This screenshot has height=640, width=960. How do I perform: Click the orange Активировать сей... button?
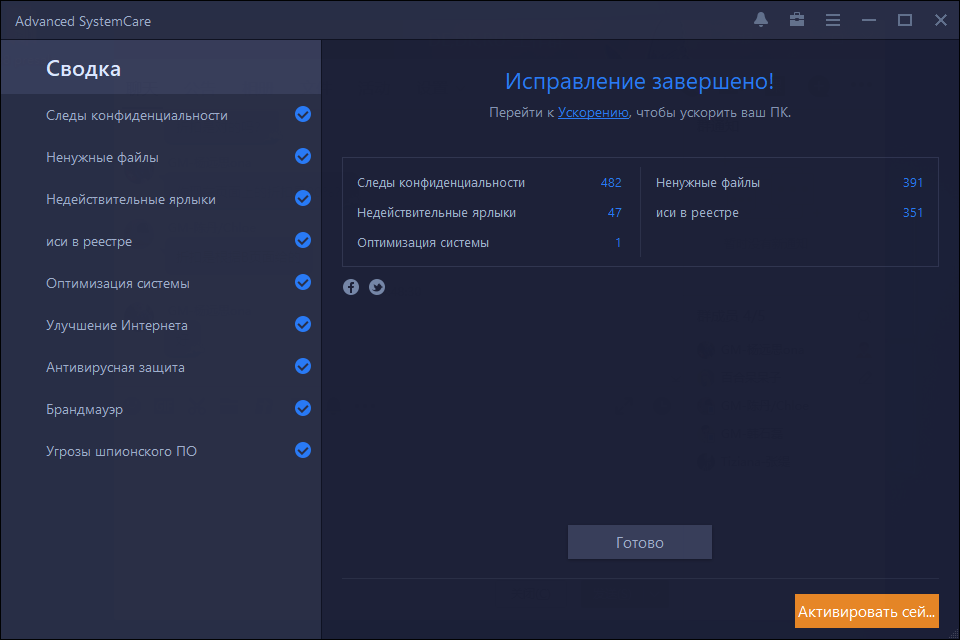(x=866, y=611)
